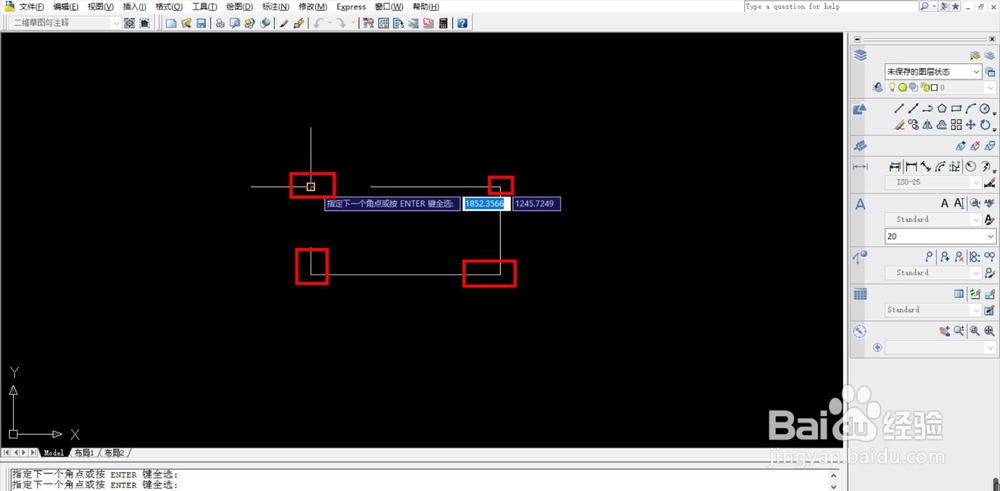Image resolution: width=1000 pixels, height=491 pixels.
Task: Toggle the layer lock icon
Action: point(925,87)
